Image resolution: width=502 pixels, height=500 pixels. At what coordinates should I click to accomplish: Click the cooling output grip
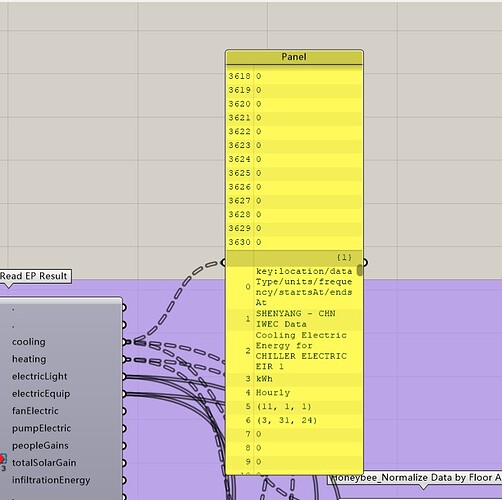(x=124, y=342)
